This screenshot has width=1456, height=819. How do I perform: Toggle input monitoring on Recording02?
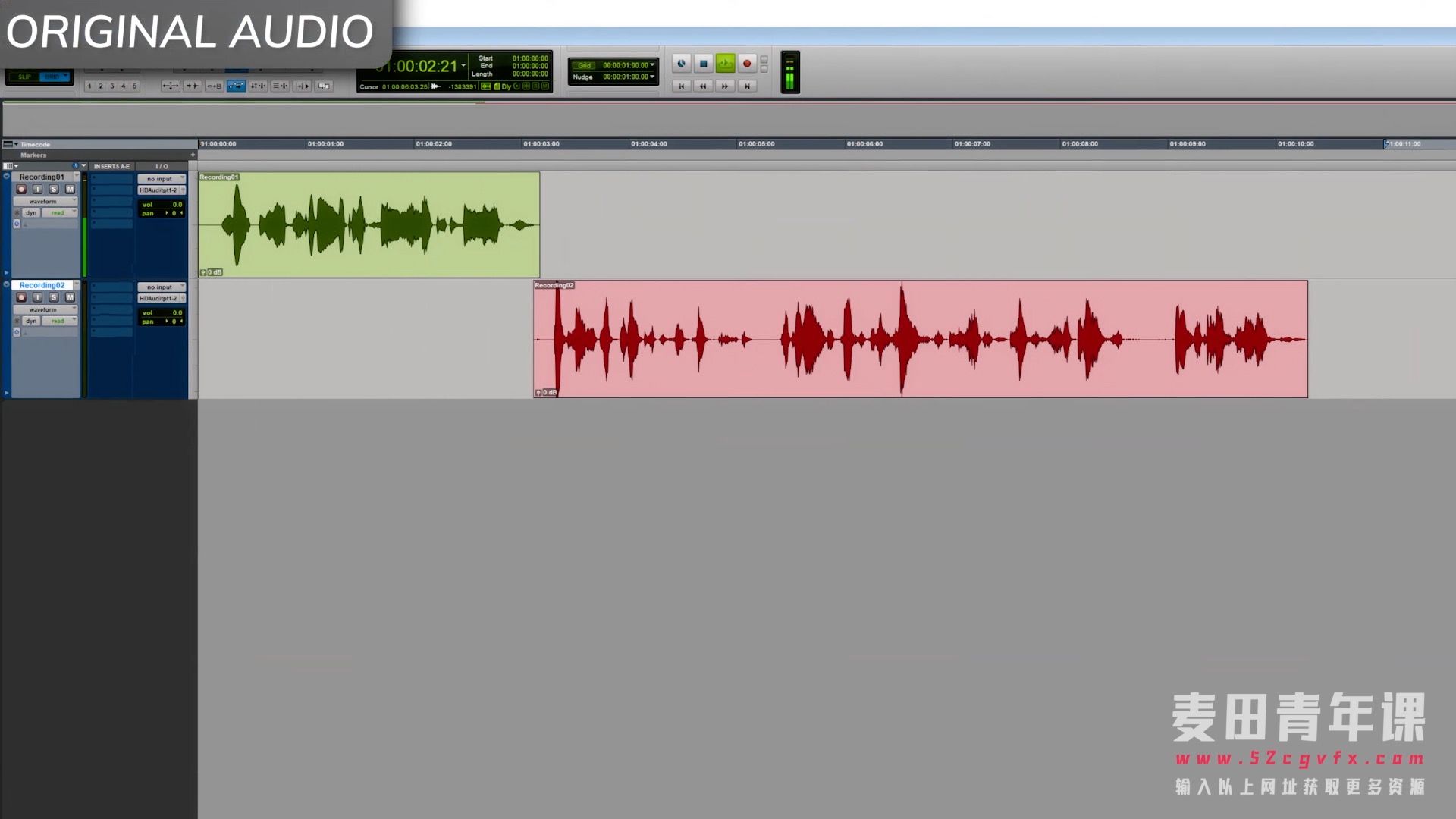(37, 298)
